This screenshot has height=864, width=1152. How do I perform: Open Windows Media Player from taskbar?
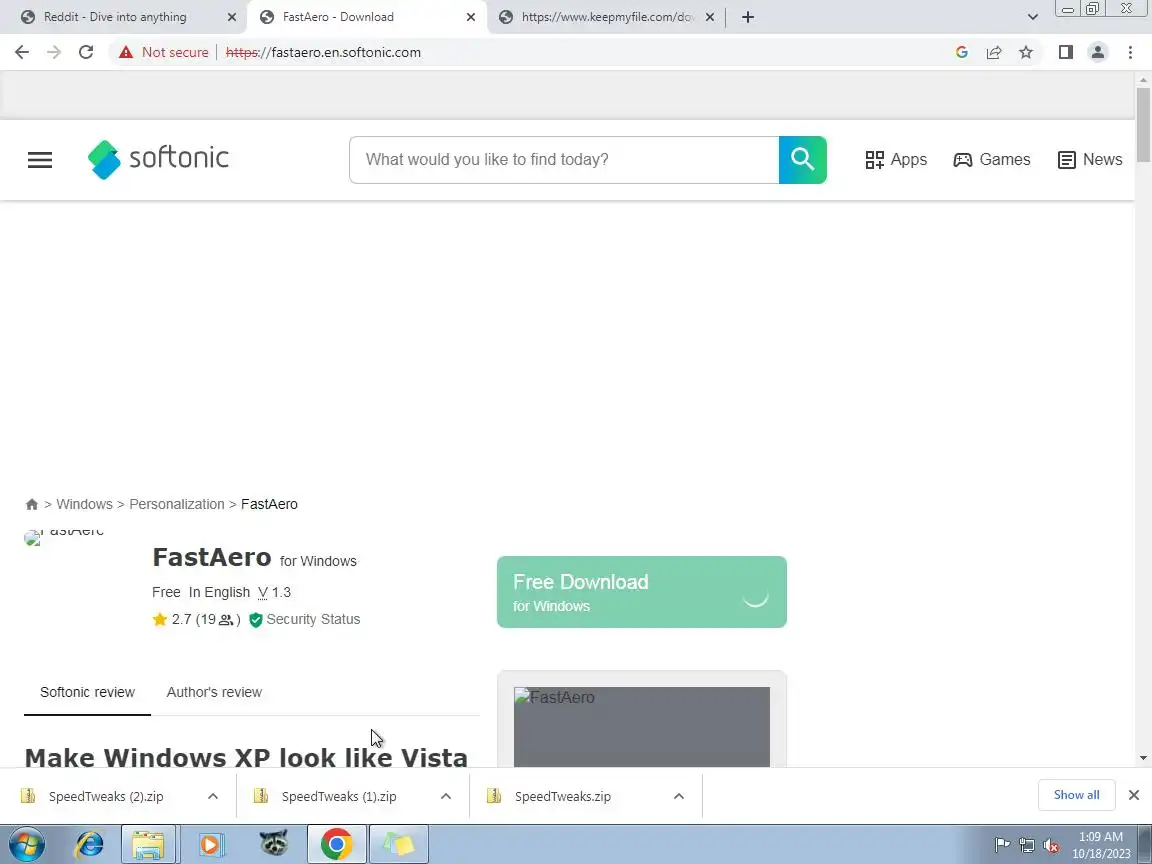[210, 844]
